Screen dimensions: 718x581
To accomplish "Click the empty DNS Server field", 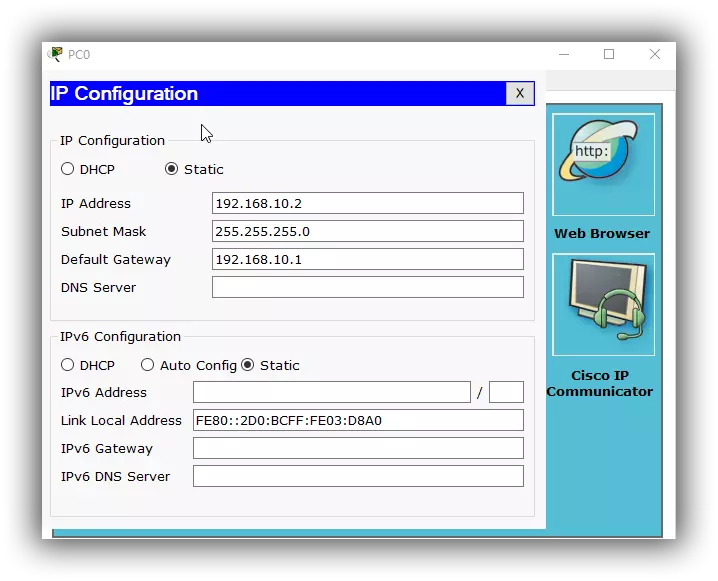I will [367, 287].
